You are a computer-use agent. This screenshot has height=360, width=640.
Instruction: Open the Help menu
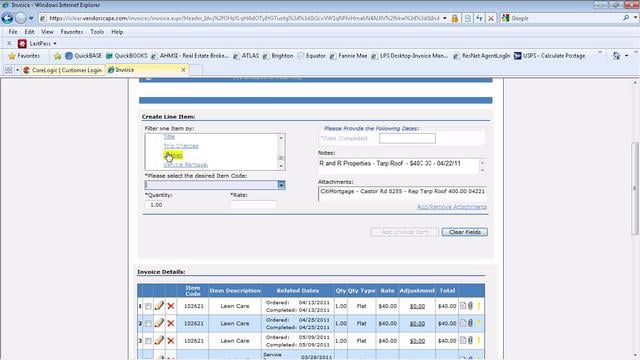point(117,32)
